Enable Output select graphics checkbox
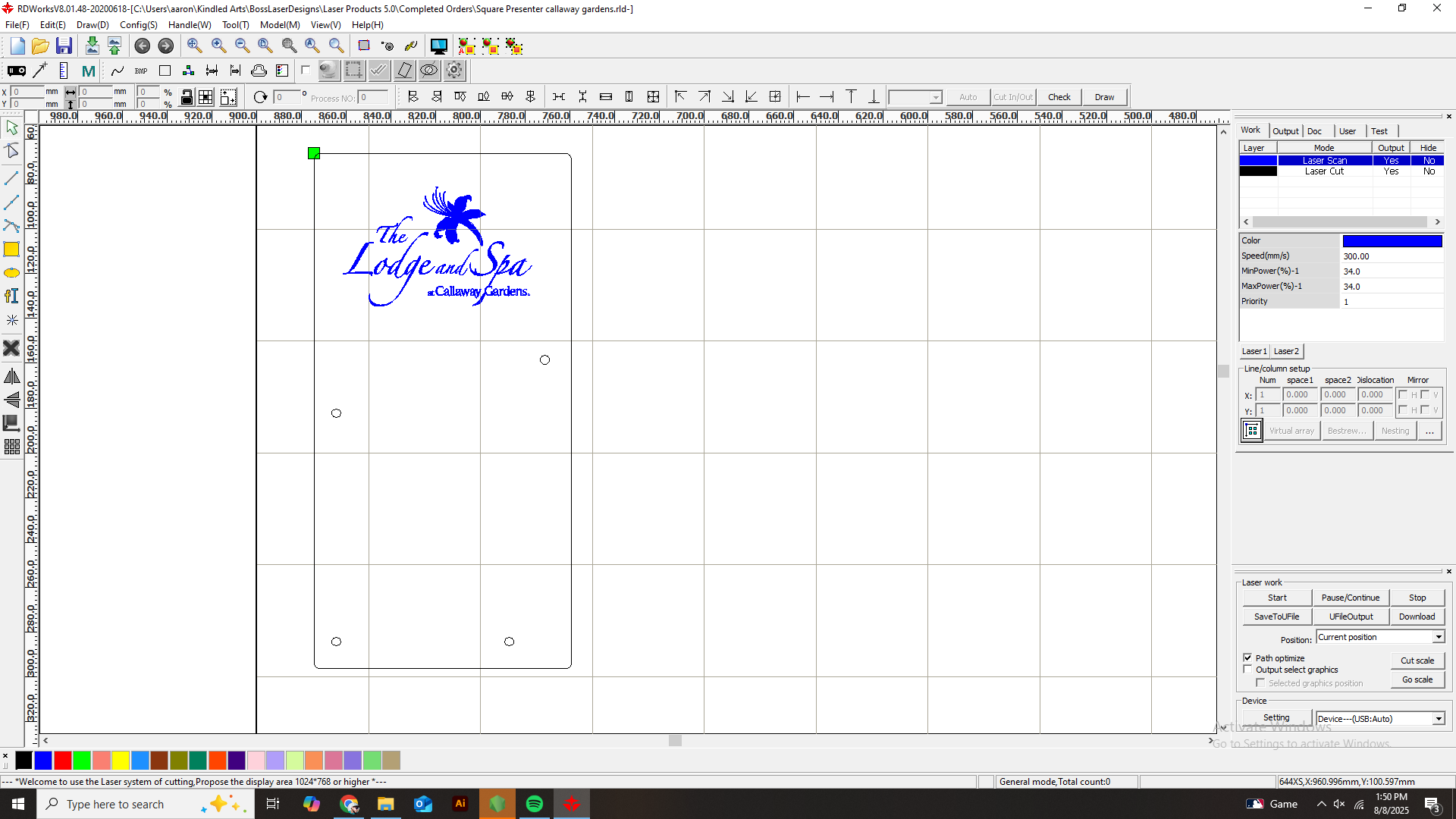The height and width of the screenshot is (819, 1456). [1247, 670]
